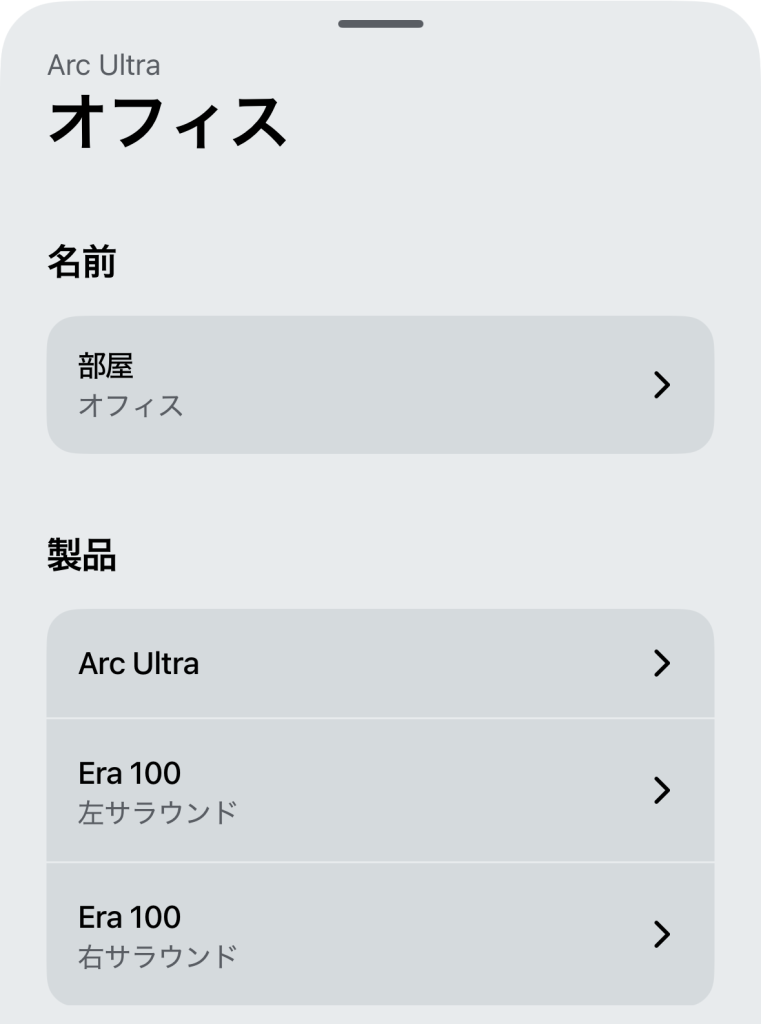
Task: Open the right surround Era 100 row
Action: (380, 934)
